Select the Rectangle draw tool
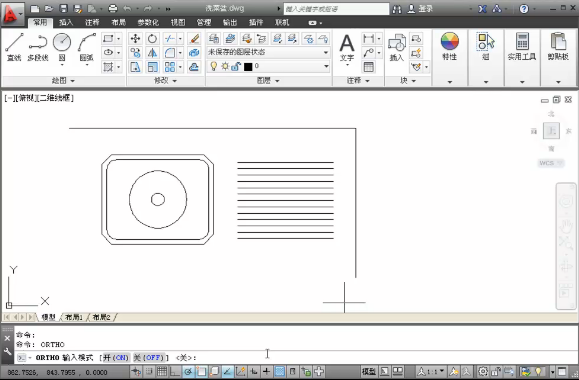579x380 pixels. tap(108, 38)
